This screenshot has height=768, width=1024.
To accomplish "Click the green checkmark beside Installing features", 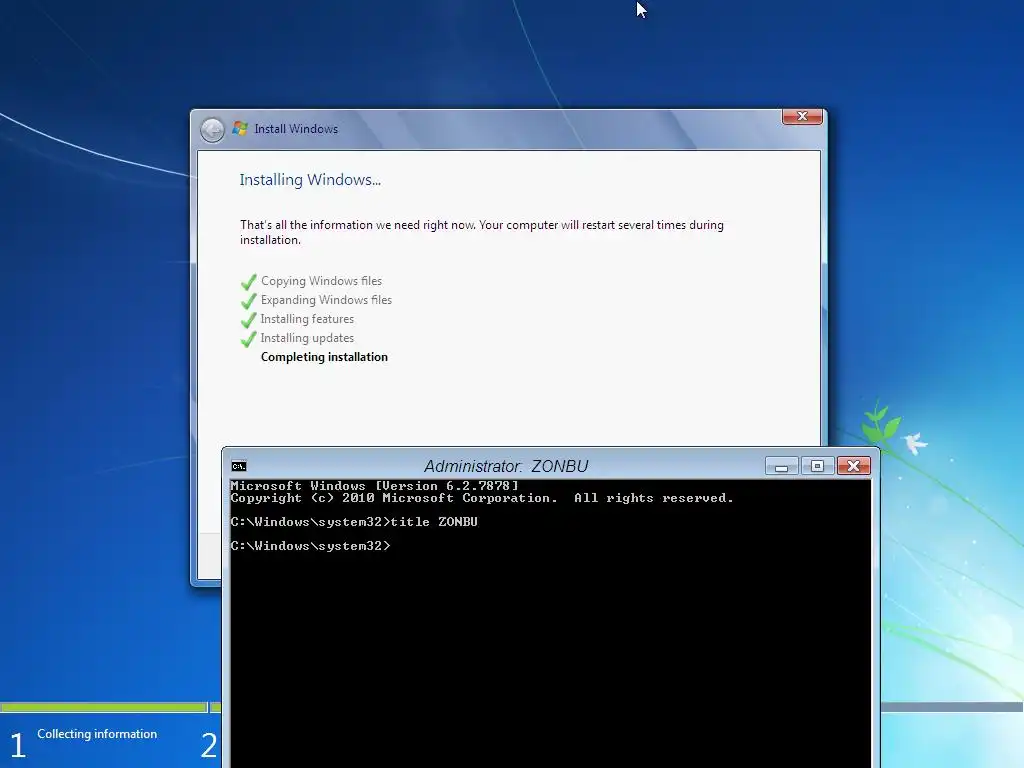I will (248, 320).
